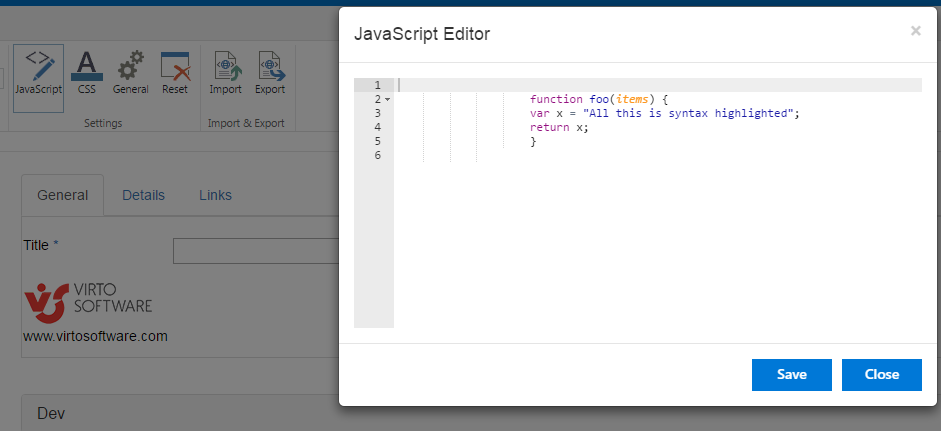Screen dimensions: 941x431
Task: Click the 'items' parameter in the code
Action: (632, 99)
